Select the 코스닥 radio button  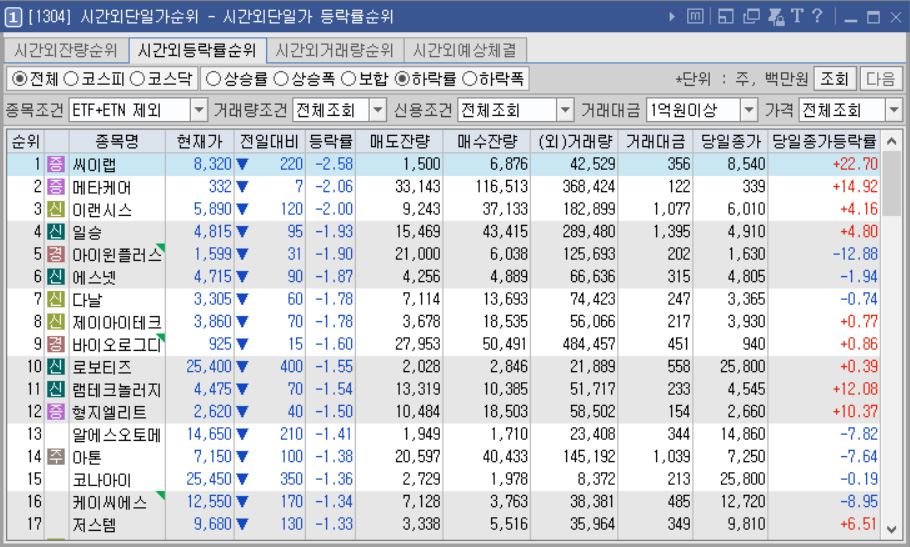tap(138, 79)
